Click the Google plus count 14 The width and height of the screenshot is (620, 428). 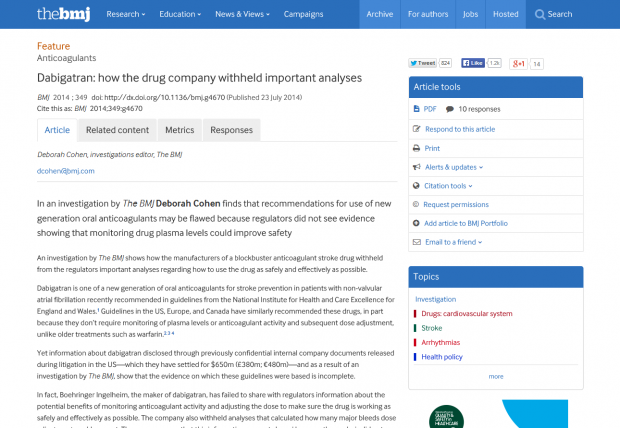537,64
